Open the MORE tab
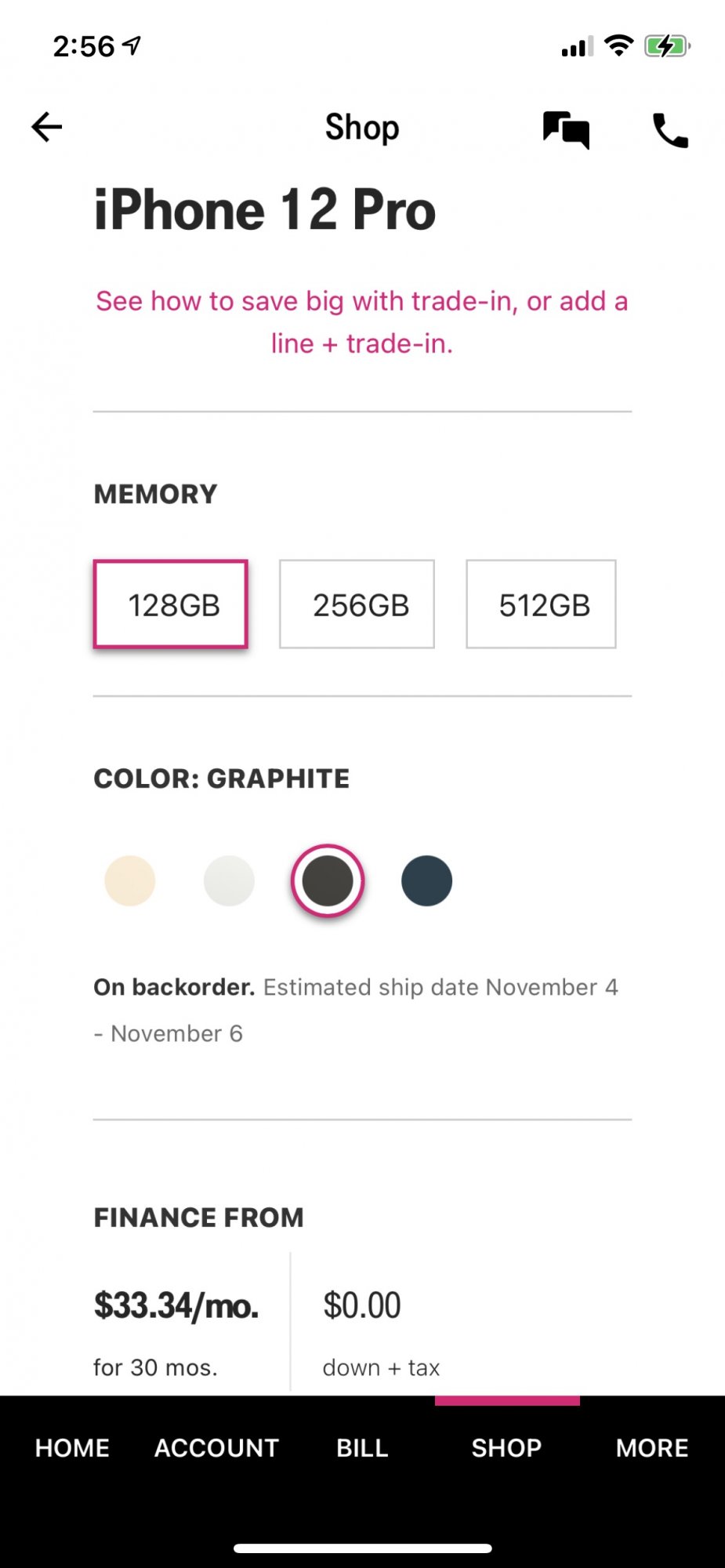The image size is (725, 1568). point(652,1447)
